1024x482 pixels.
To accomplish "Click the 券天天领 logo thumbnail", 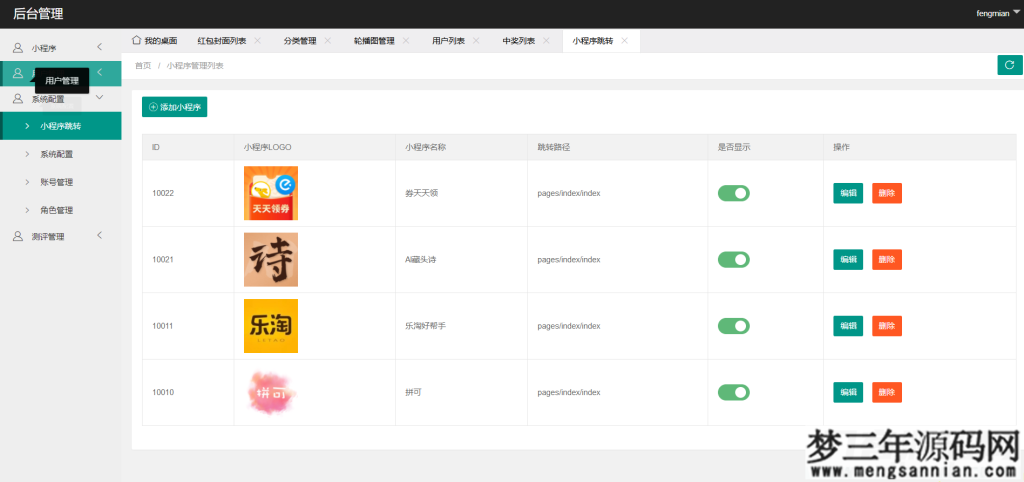I will point(271,193).
